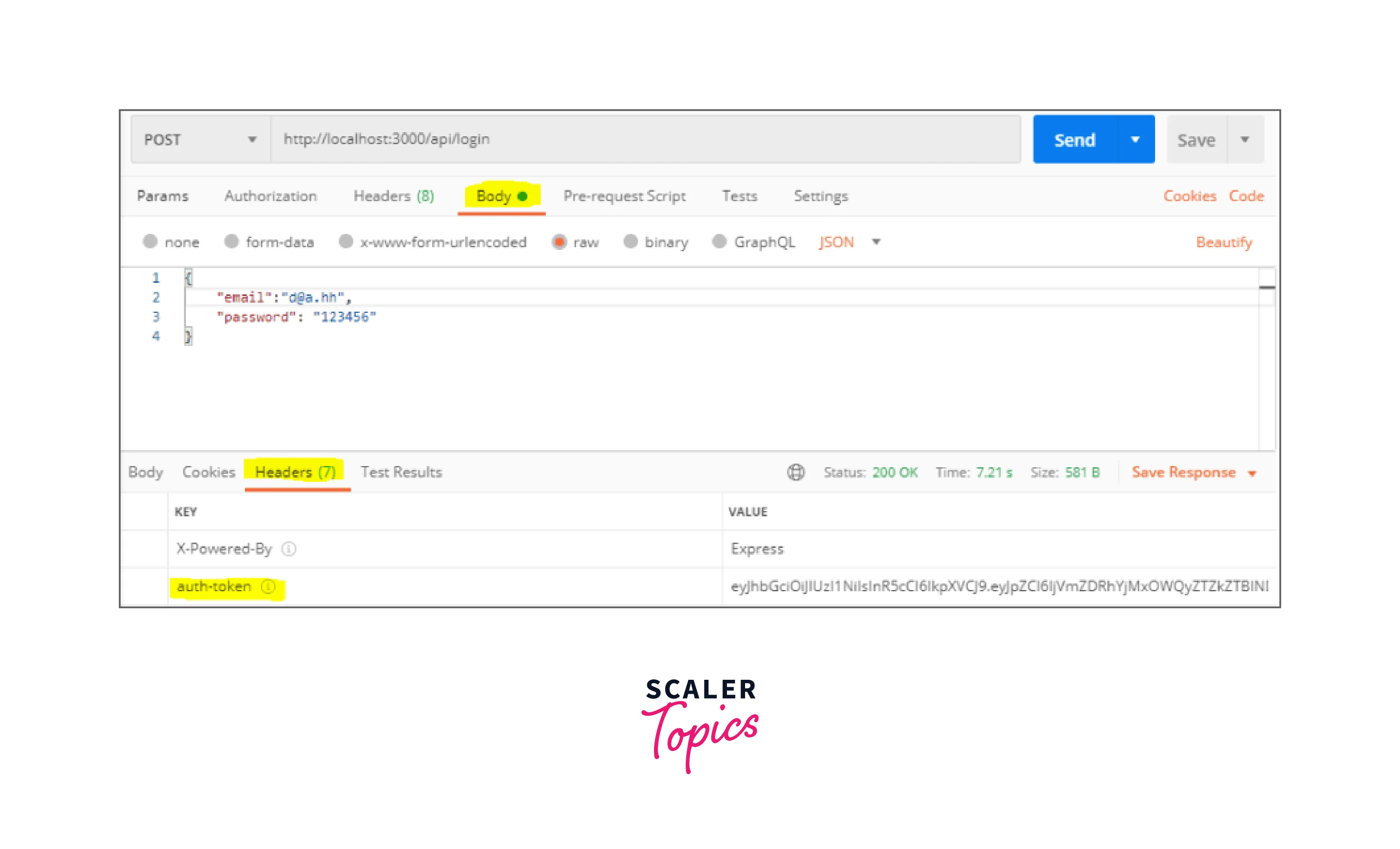Expand the Save Response dropdown
Viewport: 1400px width, 849px height.
coord(1252,473)
